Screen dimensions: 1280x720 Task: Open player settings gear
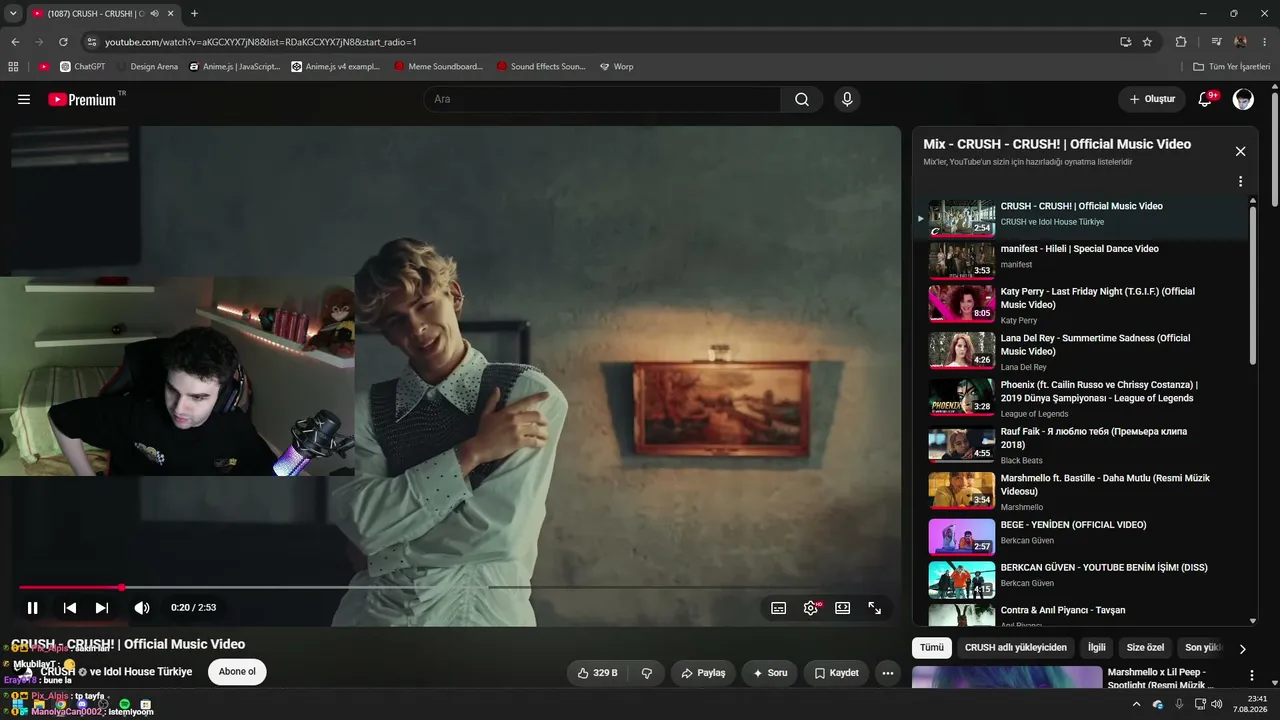(811, 607)
